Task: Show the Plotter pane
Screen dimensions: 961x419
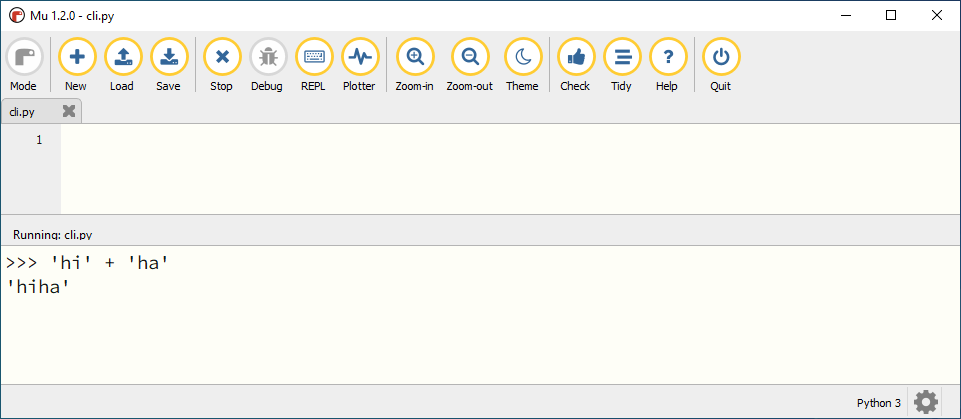Action: (360, 64)
